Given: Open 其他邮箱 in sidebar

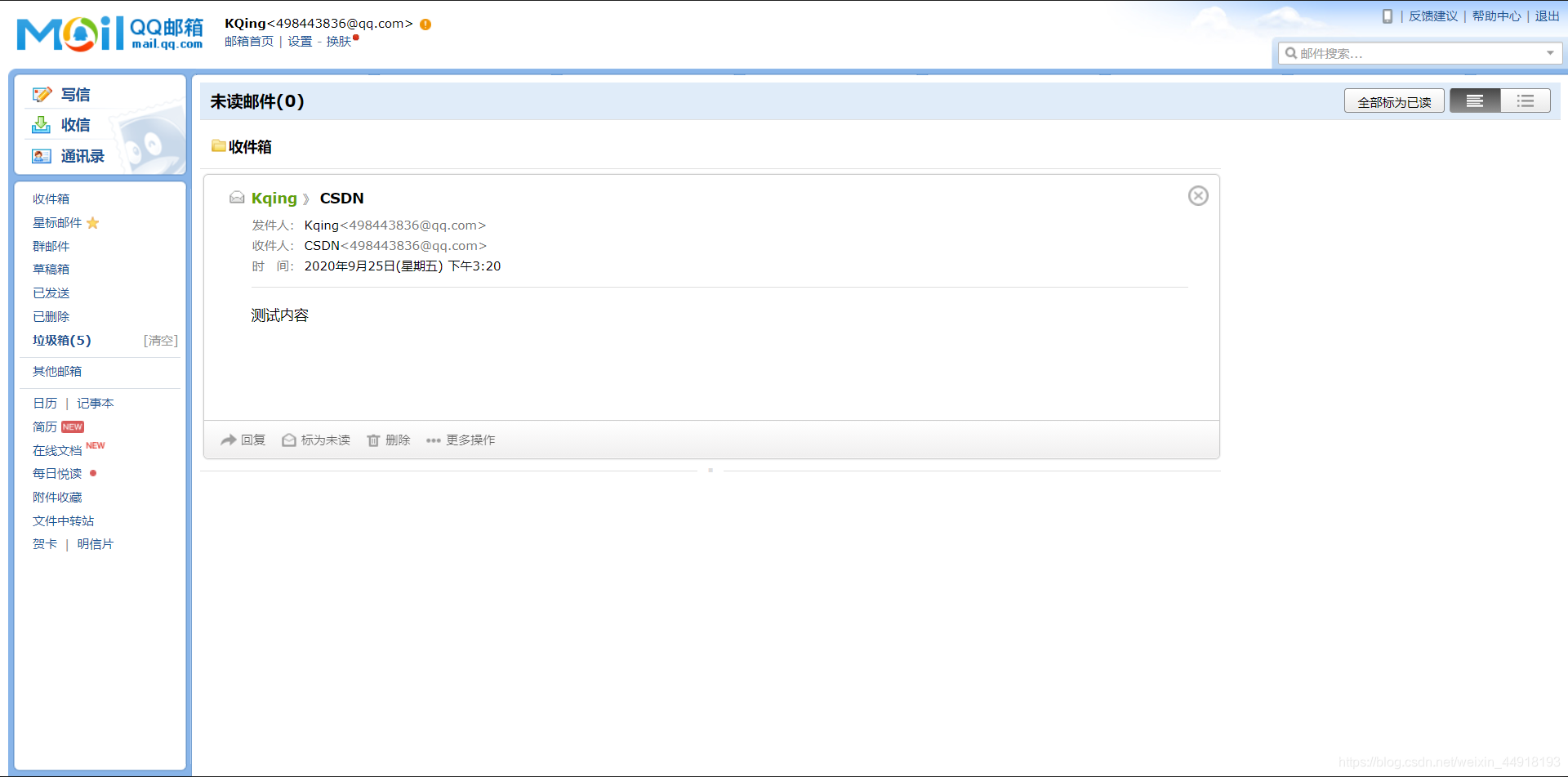Looking at the screenshot, I should click(57, 372).
